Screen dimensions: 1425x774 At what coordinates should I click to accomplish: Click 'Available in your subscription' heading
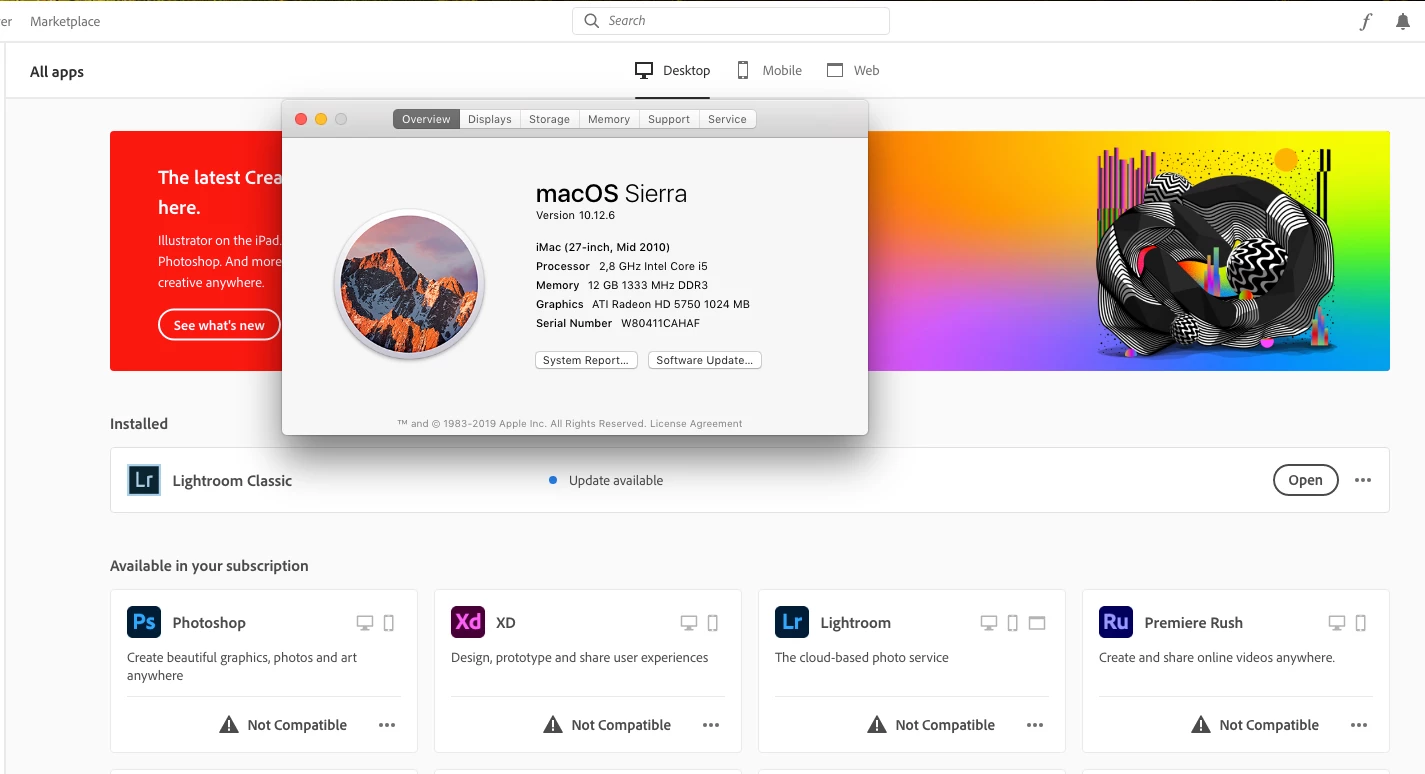click(x=209, y=566)
